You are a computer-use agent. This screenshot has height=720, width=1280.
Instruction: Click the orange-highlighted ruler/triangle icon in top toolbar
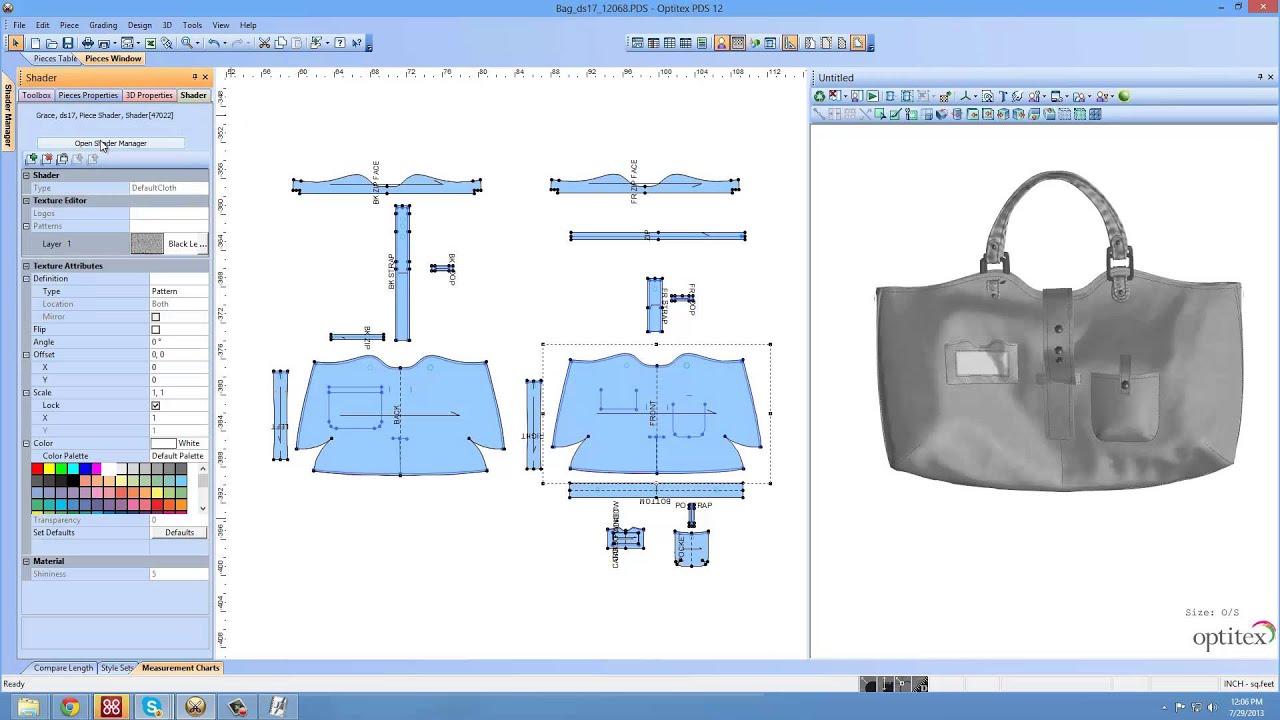[x=790, y=43]
